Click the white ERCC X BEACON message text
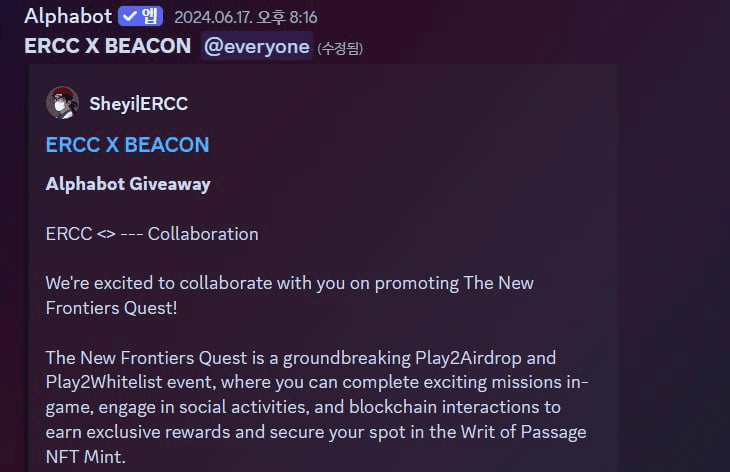 (x=108, y=46)
